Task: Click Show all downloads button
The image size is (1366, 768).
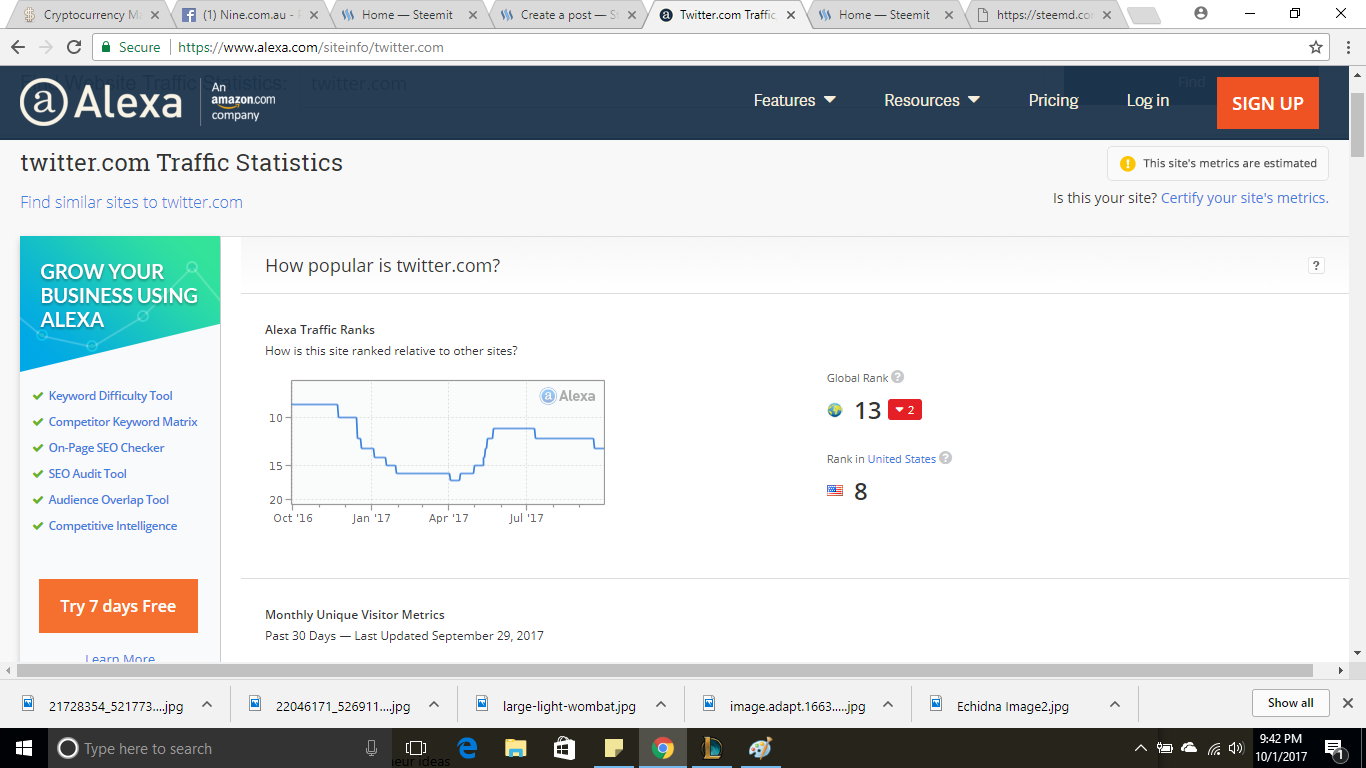Action: (1290, 703)
